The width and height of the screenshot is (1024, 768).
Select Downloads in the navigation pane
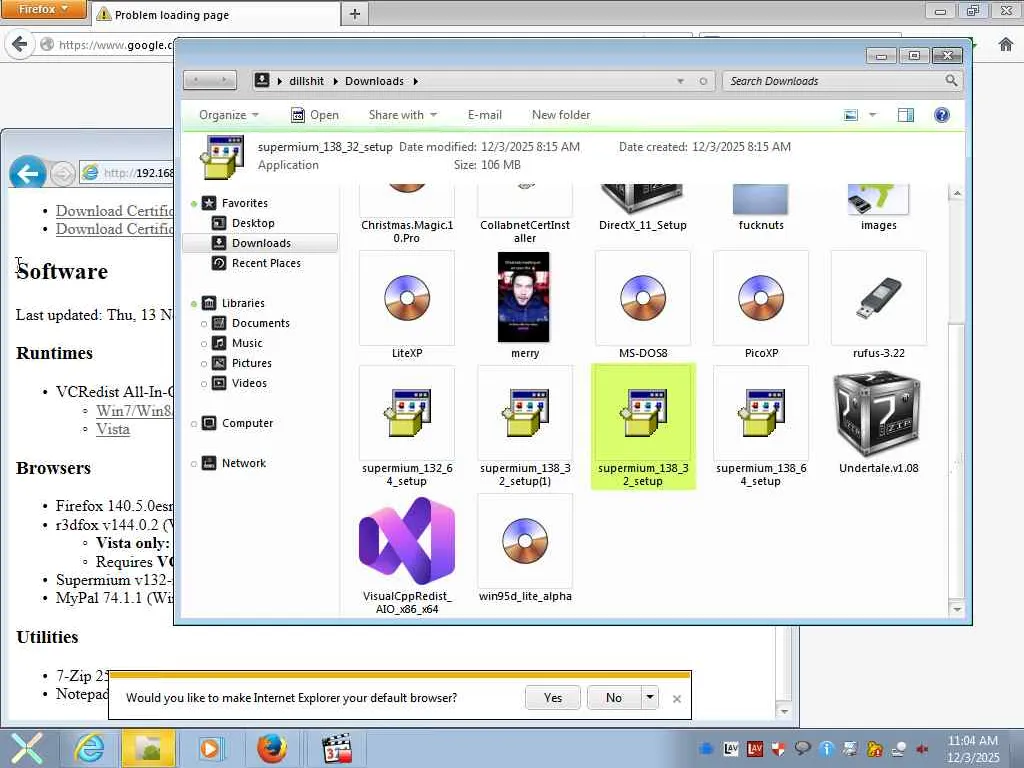(x=261, y=243)
